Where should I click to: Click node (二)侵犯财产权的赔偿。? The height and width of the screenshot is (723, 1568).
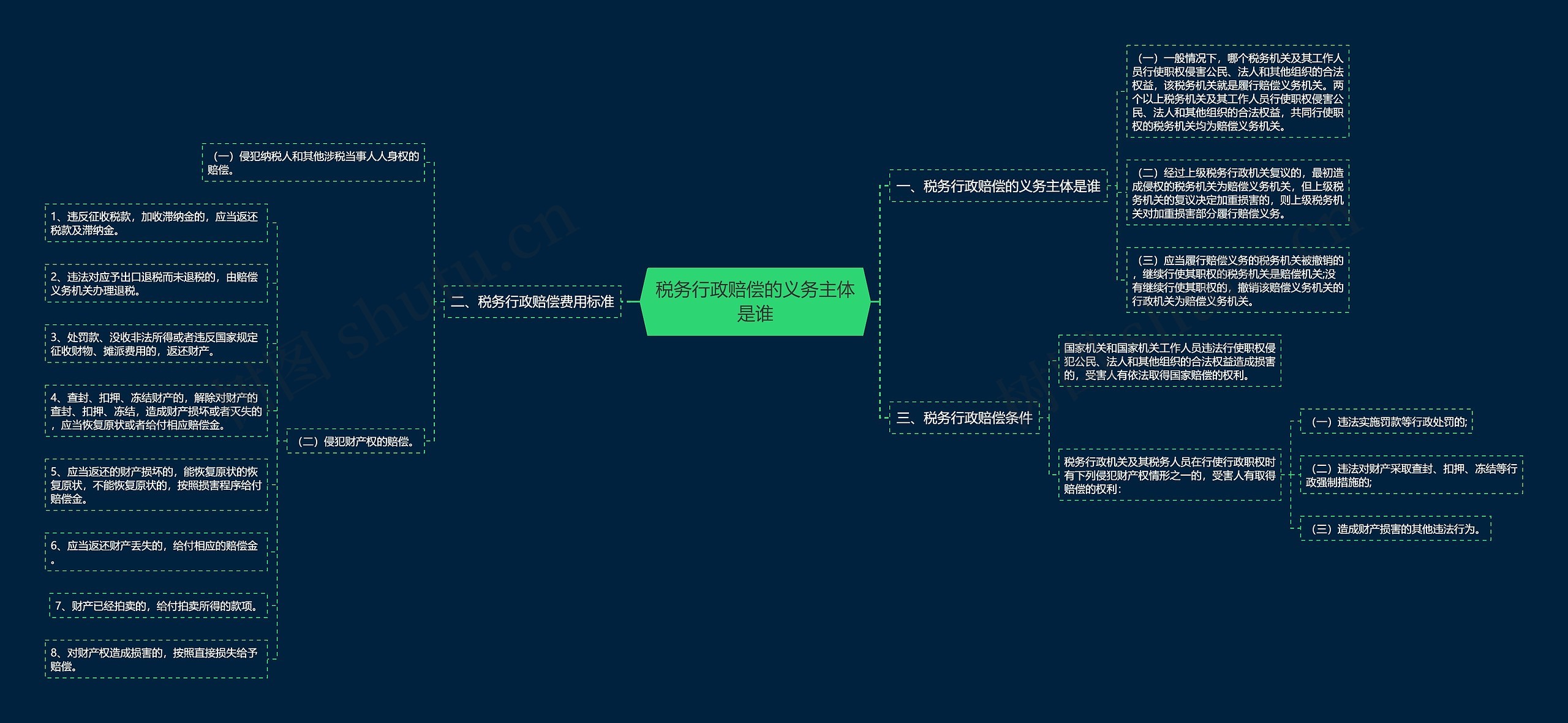[355, 441]
